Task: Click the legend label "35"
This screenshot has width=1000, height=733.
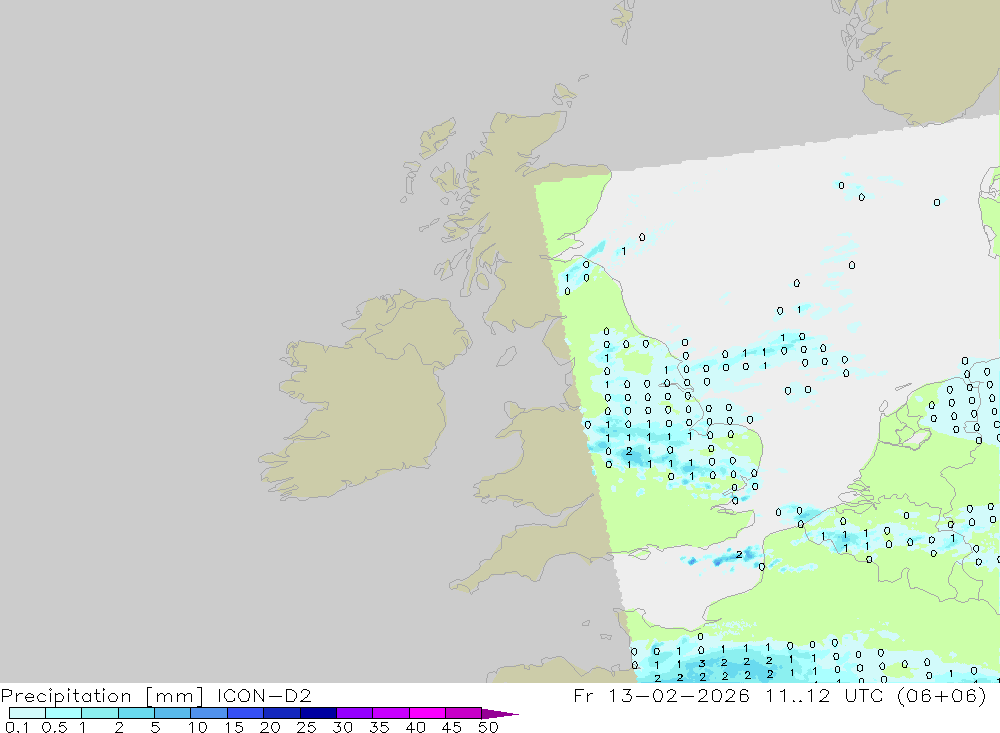Action: pos(379,727)
